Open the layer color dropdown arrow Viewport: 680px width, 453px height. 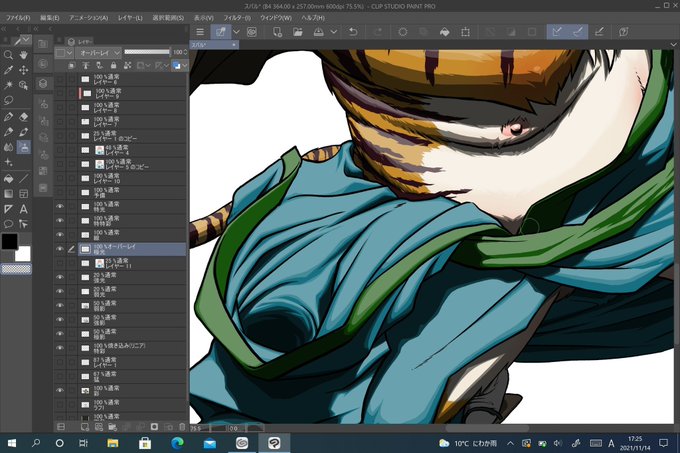(x=185, y=65)
